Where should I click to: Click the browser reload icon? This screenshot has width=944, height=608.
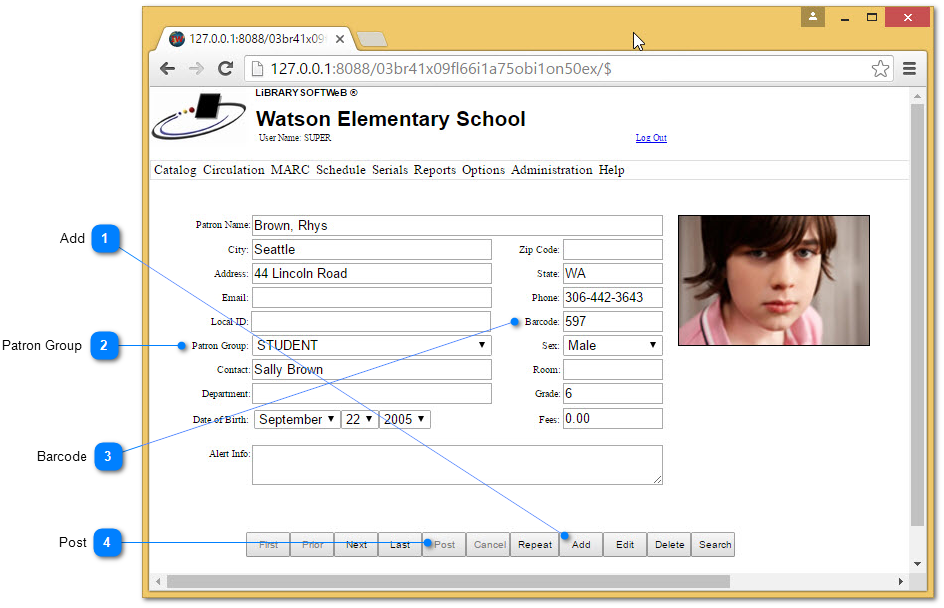(226, 69)
